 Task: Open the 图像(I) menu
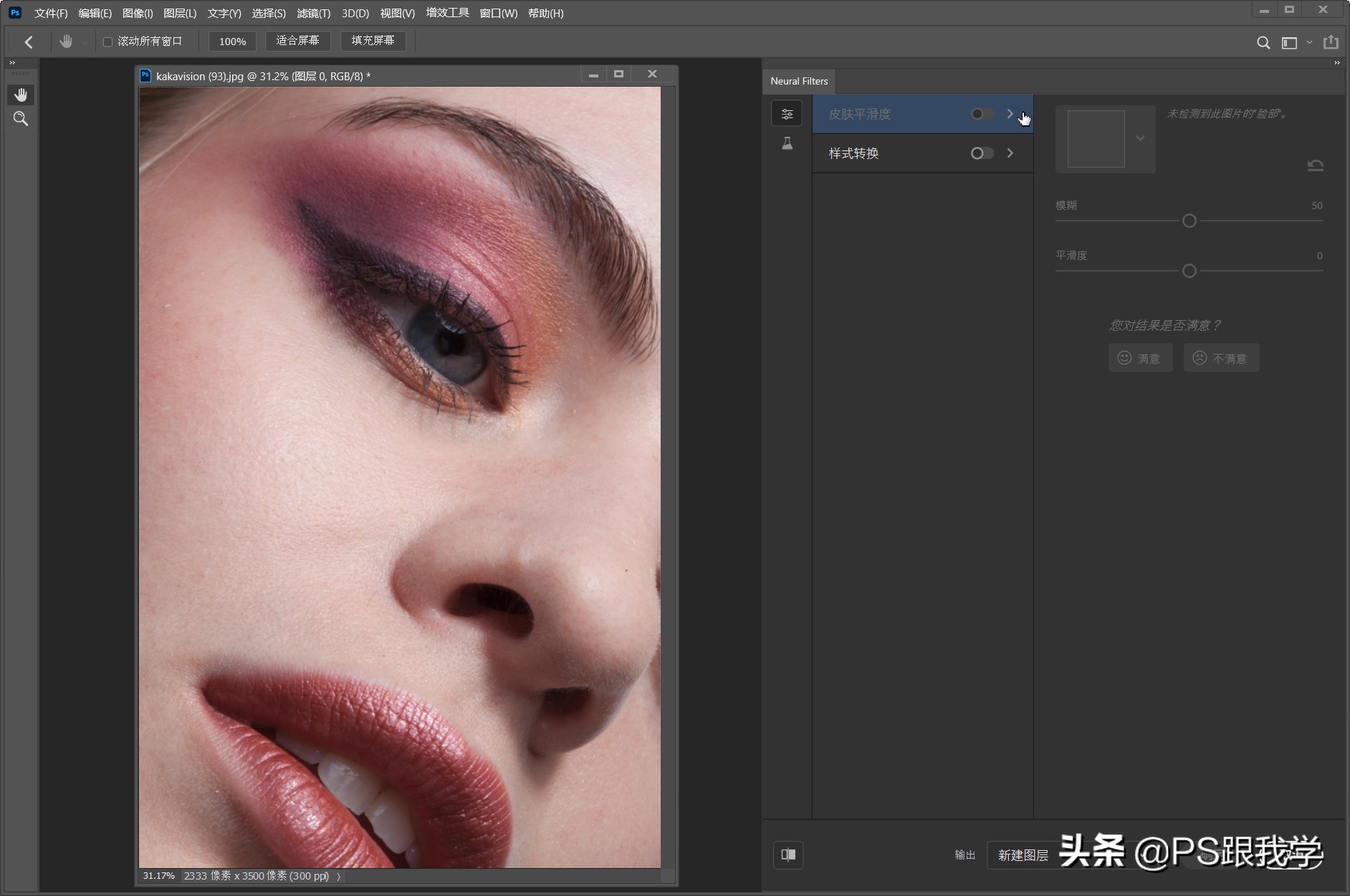point(138,13)
